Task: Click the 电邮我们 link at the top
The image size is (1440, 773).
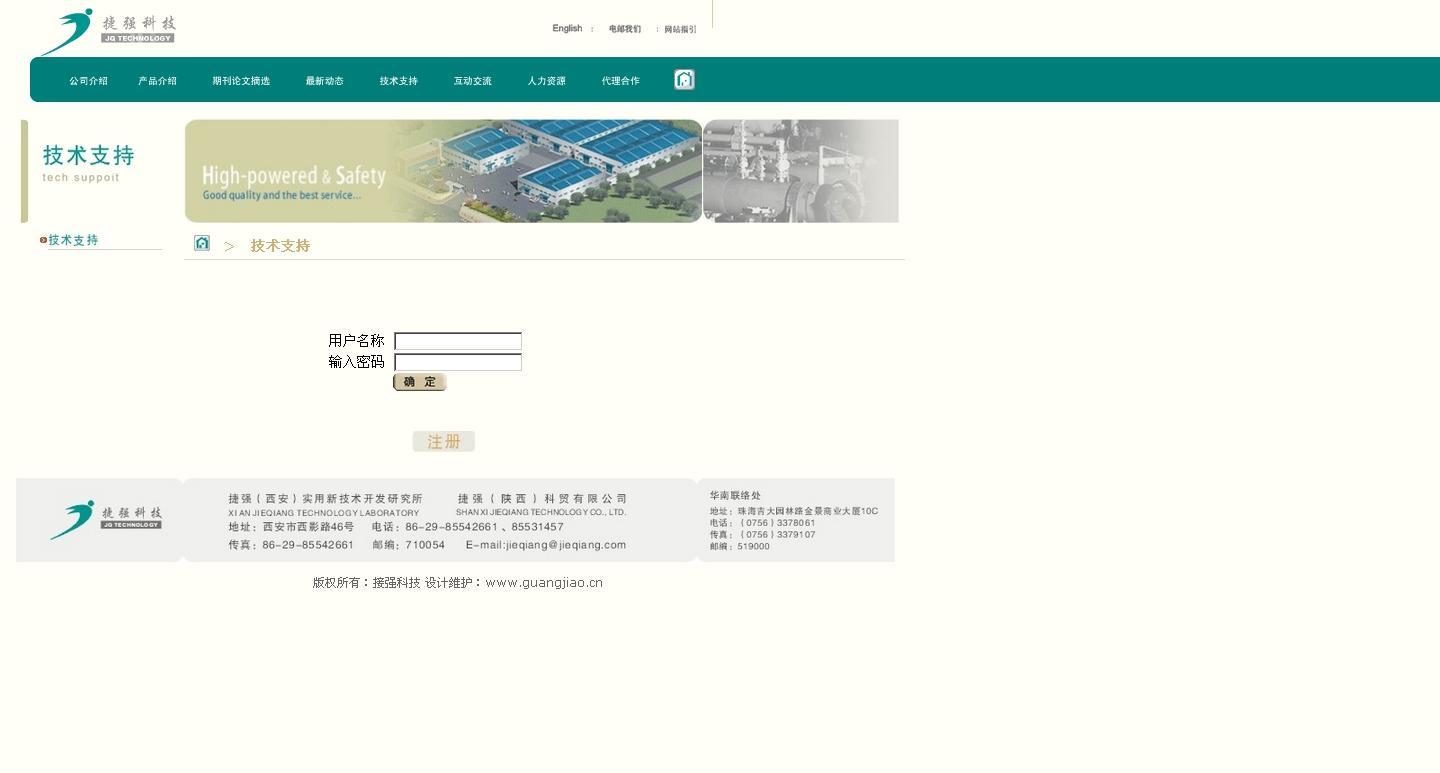Action: [625, 29]
